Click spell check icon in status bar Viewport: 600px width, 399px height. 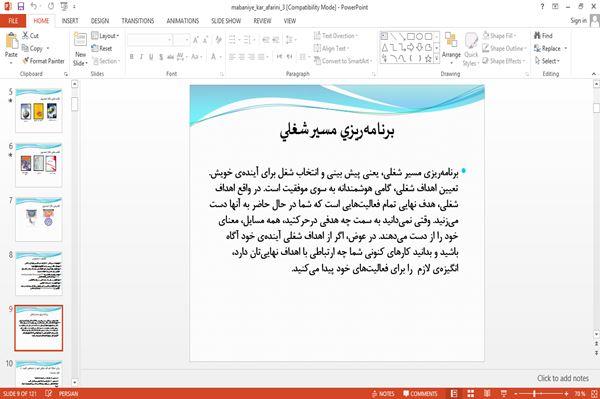pos(49,394)
